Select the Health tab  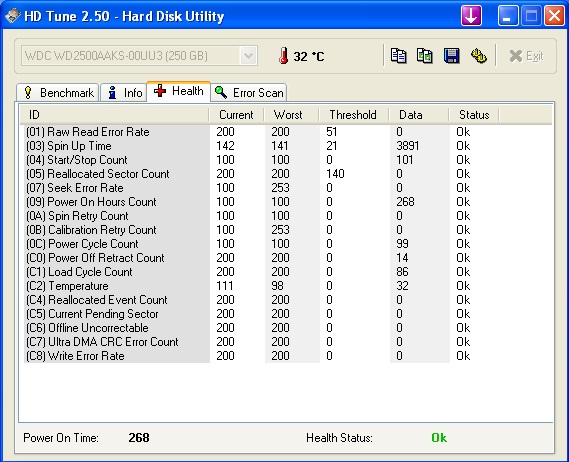[179, 91]
